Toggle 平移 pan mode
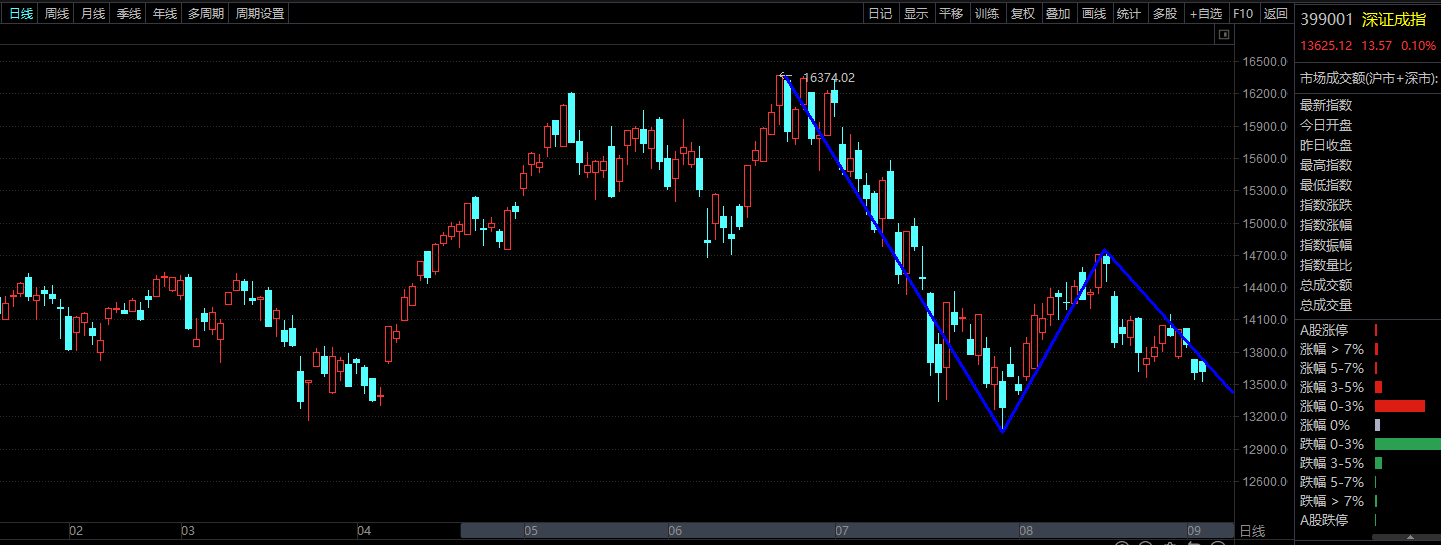Viewport: 1441px width, 545px height. tap(951, 14)
